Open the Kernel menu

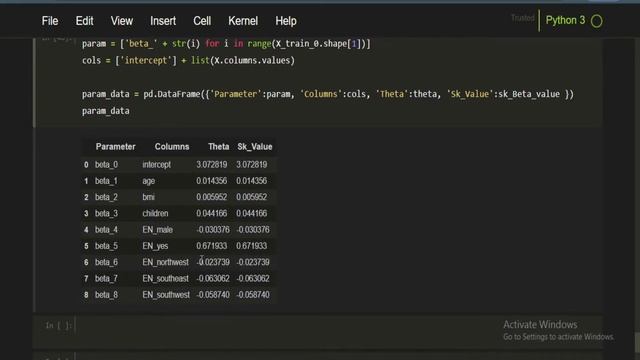pos(243,21)
